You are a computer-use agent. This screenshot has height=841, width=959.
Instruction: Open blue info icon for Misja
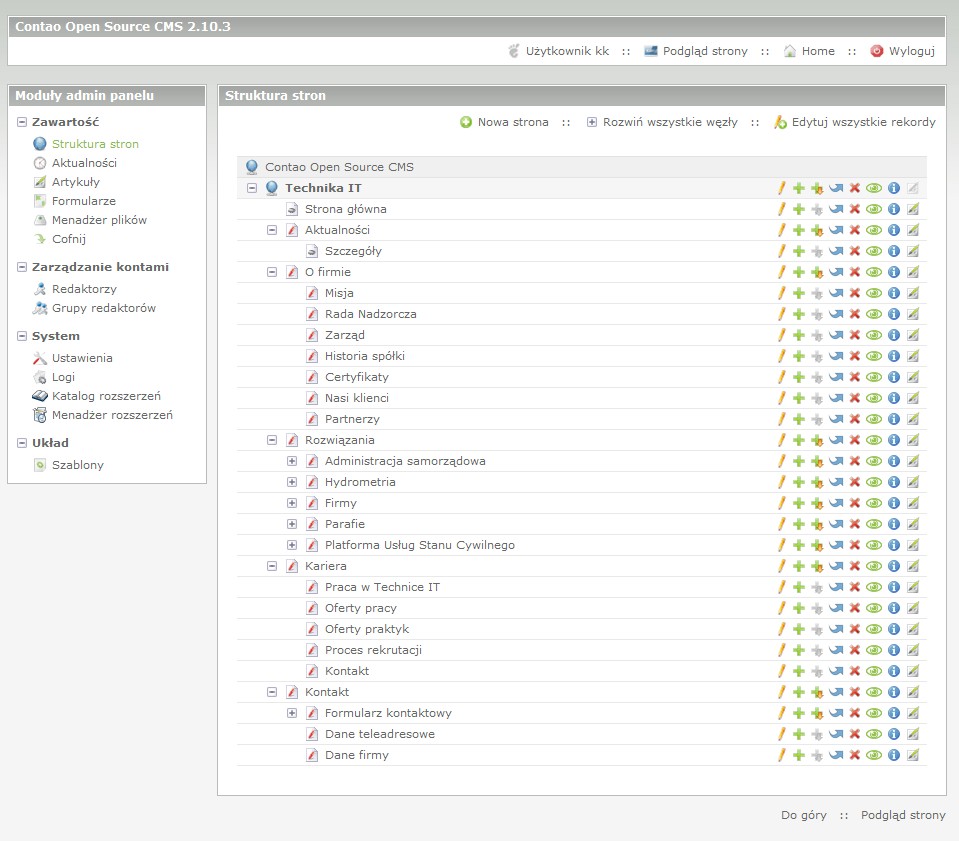(x=894, y=293)
